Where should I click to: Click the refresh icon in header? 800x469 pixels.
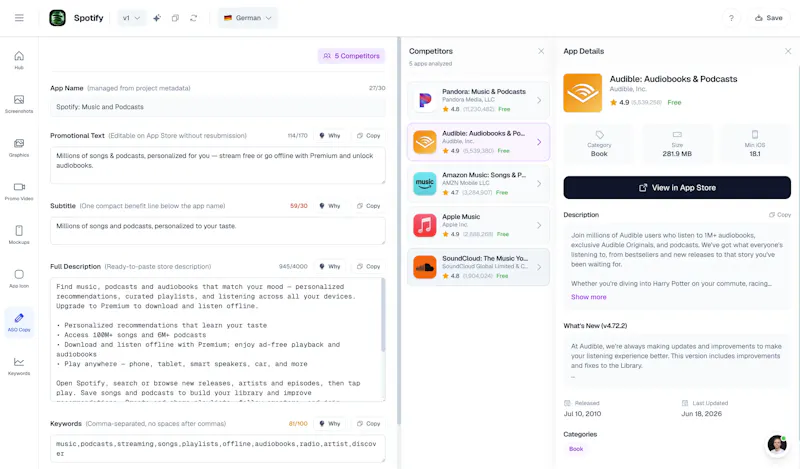coord(193,18)
